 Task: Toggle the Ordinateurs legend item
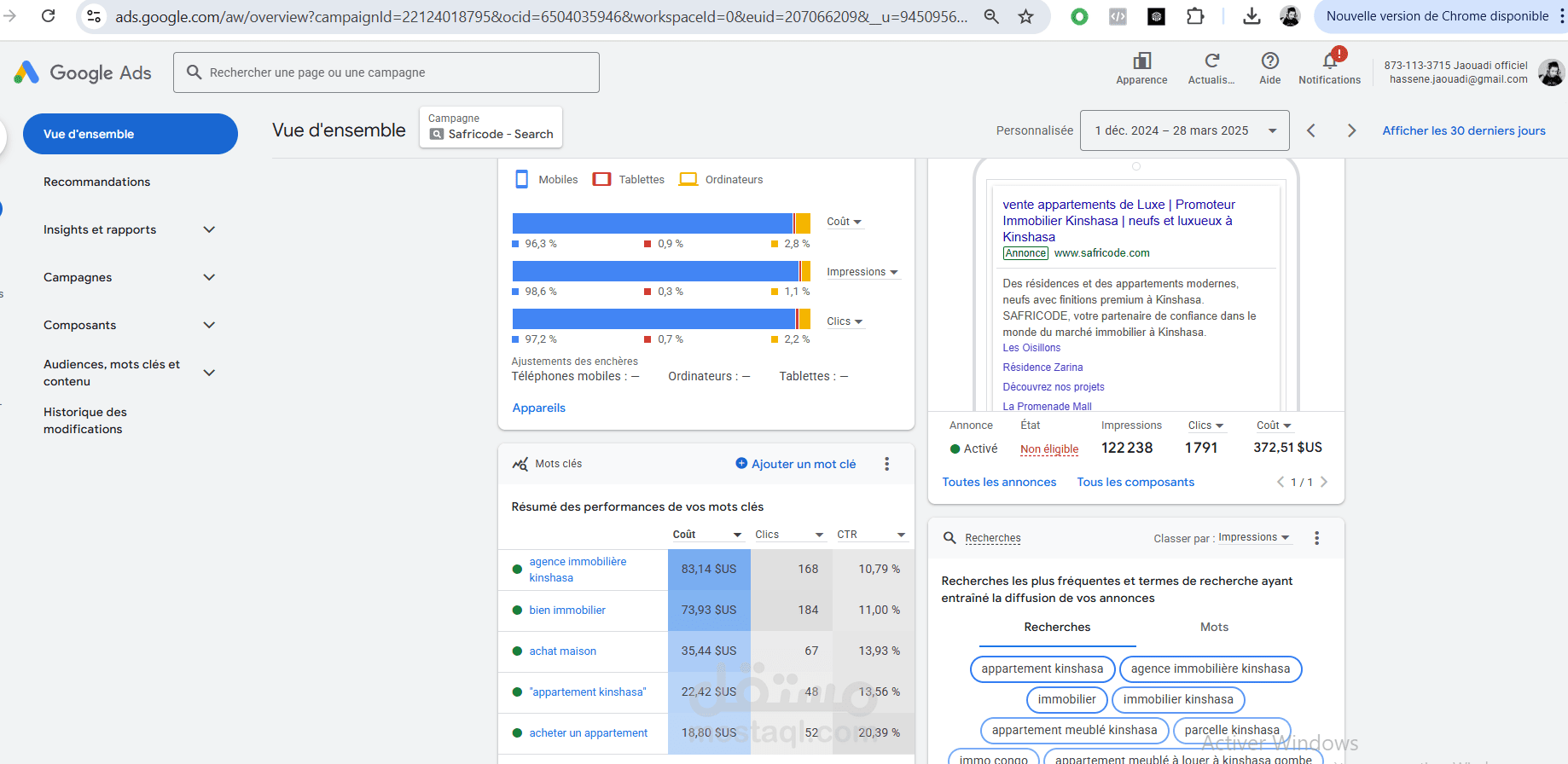tap(721, 179)
